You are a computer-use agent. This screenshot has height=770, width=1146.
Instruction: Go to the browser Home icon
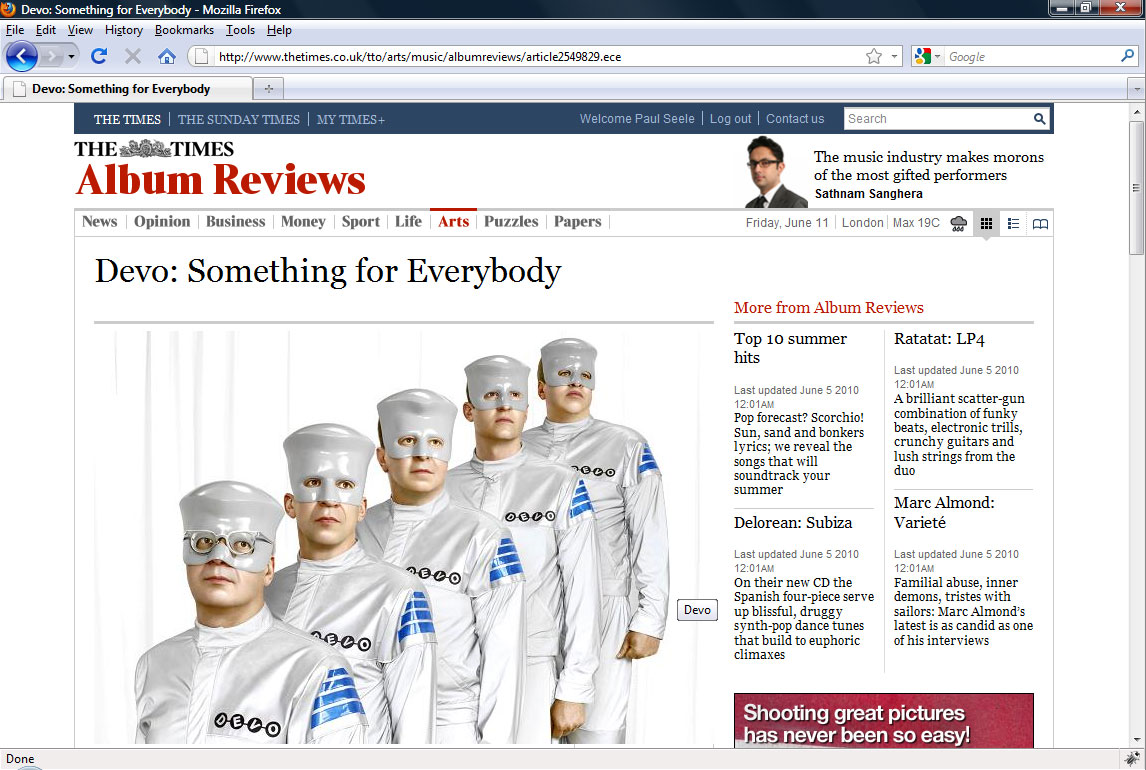point(167,56)
